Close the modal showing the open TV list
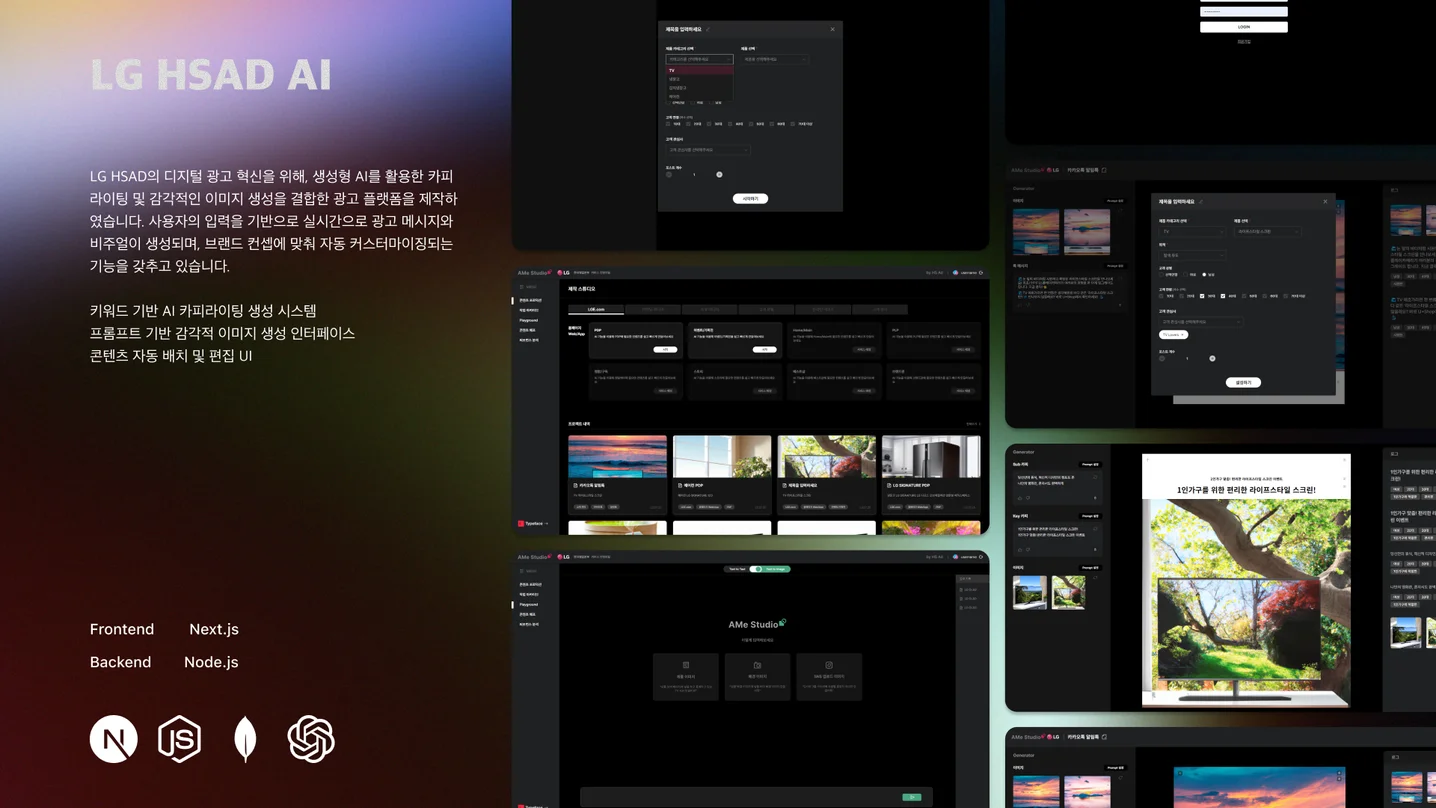Screen dimensions: 1436x808 tap(832, 29)
